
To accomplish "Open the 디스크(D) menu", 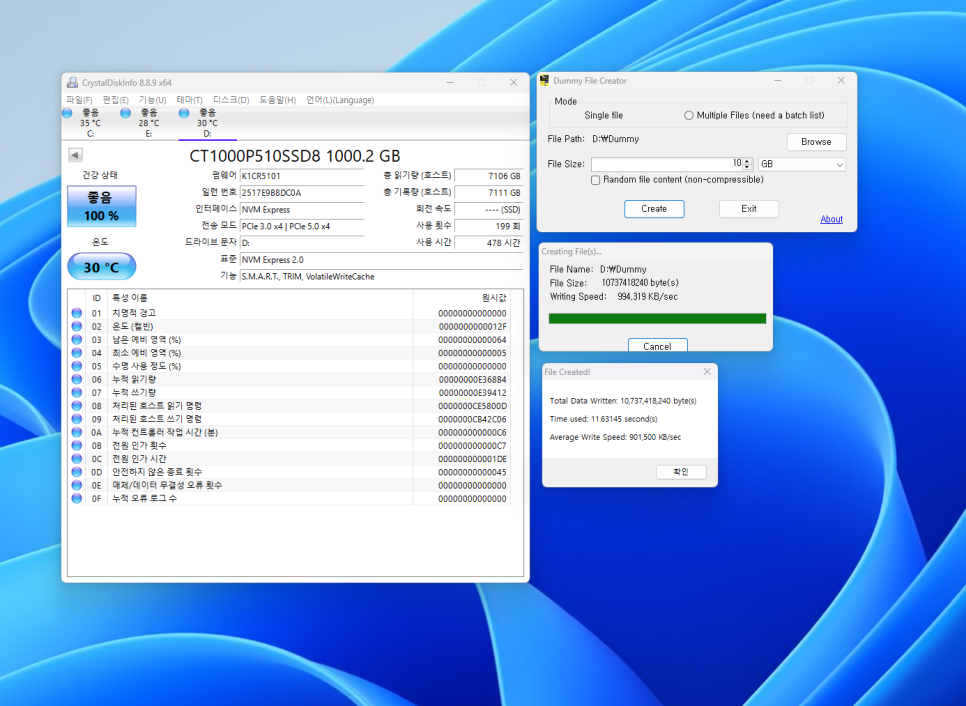I will (x=231, y=100).
